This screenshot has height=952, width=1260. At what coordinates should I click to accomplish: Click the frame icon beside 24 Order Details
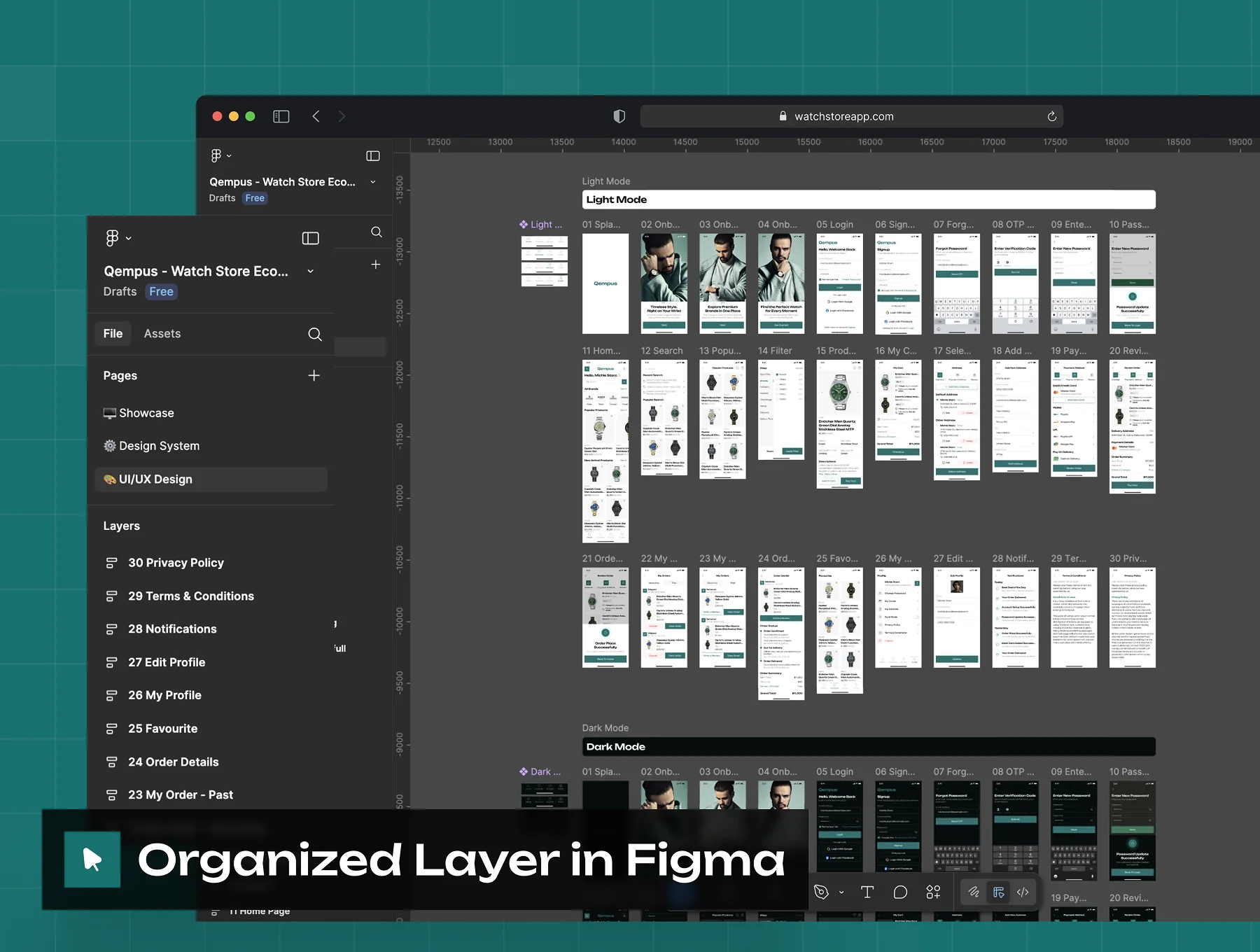[x=111, y=762]
